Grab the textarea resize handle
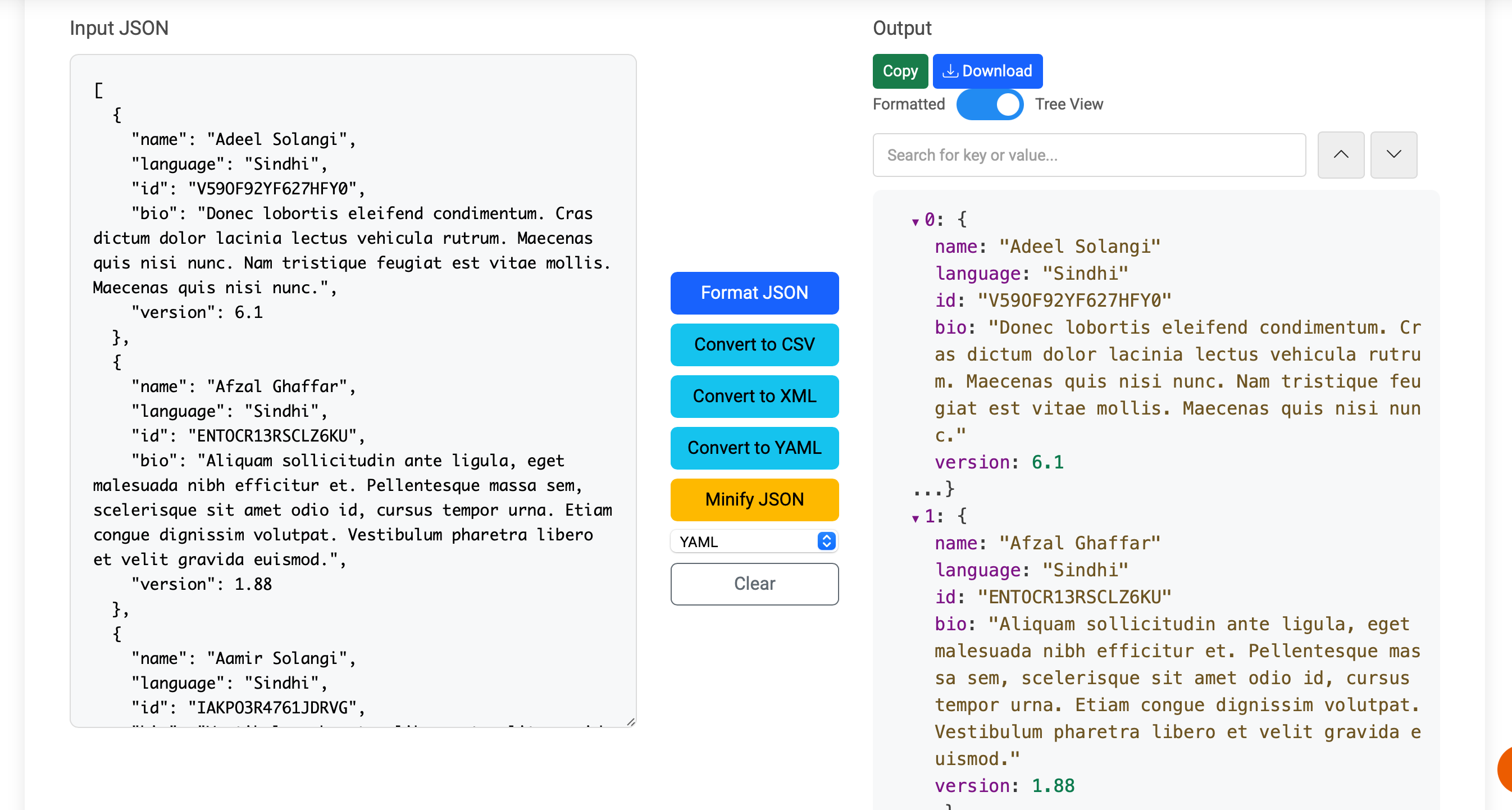This screenshot has width=1512, height=810. click(x=630, y=721)
